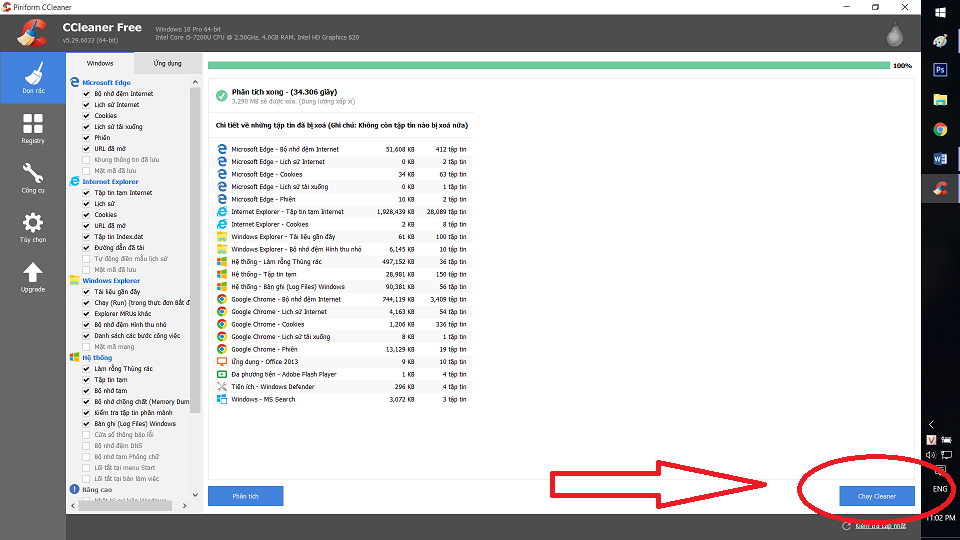Open the Dọn rác cleaner section

(x=33, y=77)
